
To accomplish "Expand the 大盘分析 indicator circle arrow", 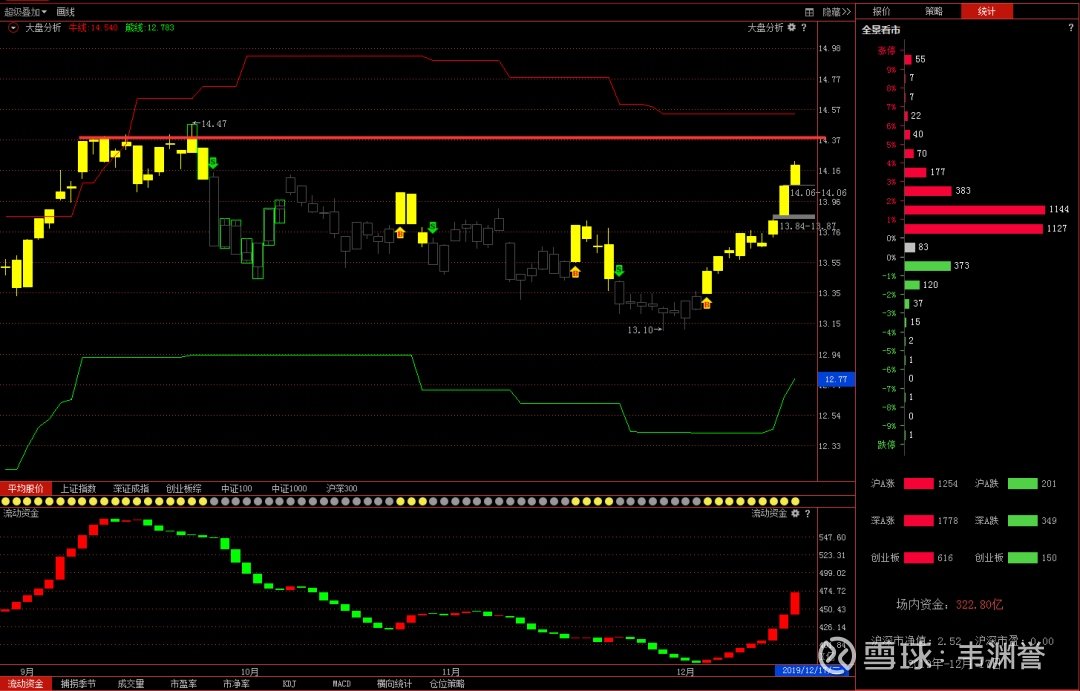I will 13,28.
